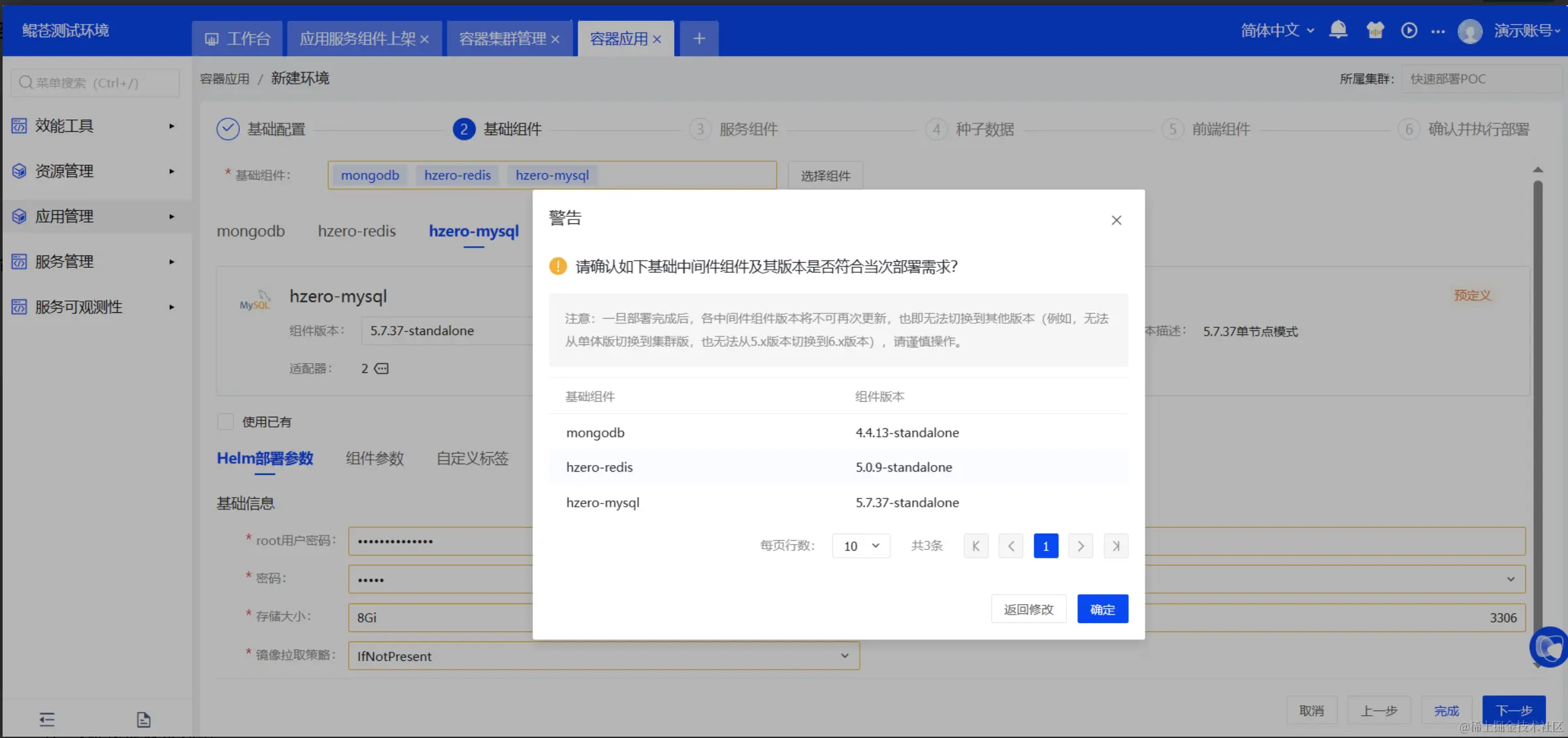Collapse the sidebar menu icon

coord(47,720)
